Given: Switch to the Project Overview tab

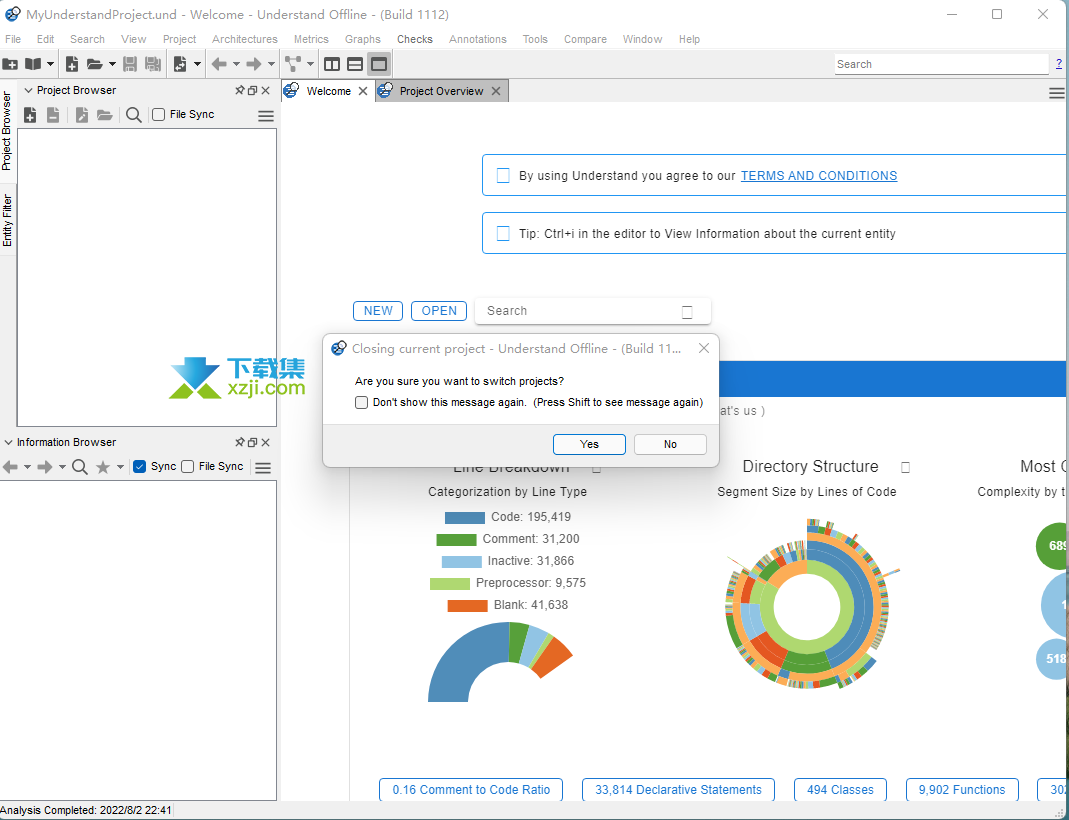Looking at the screenshot, I should (x=441, y=91).
